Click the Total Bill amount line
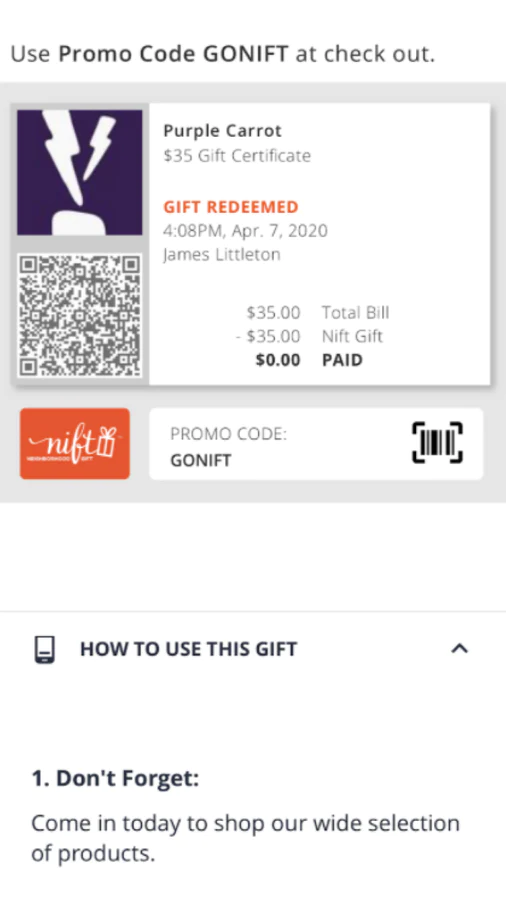 point(317,313)
